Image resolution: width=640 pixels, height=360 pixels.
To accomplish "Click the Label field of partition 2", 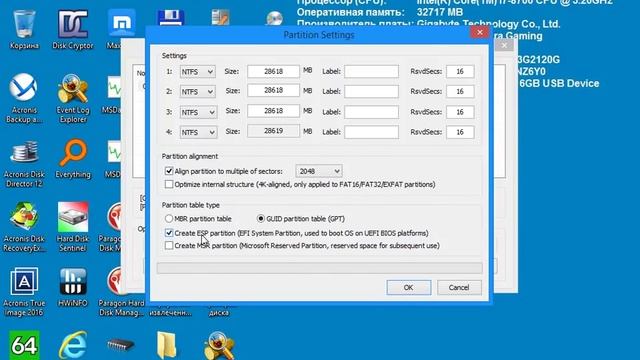I will 371,91.
